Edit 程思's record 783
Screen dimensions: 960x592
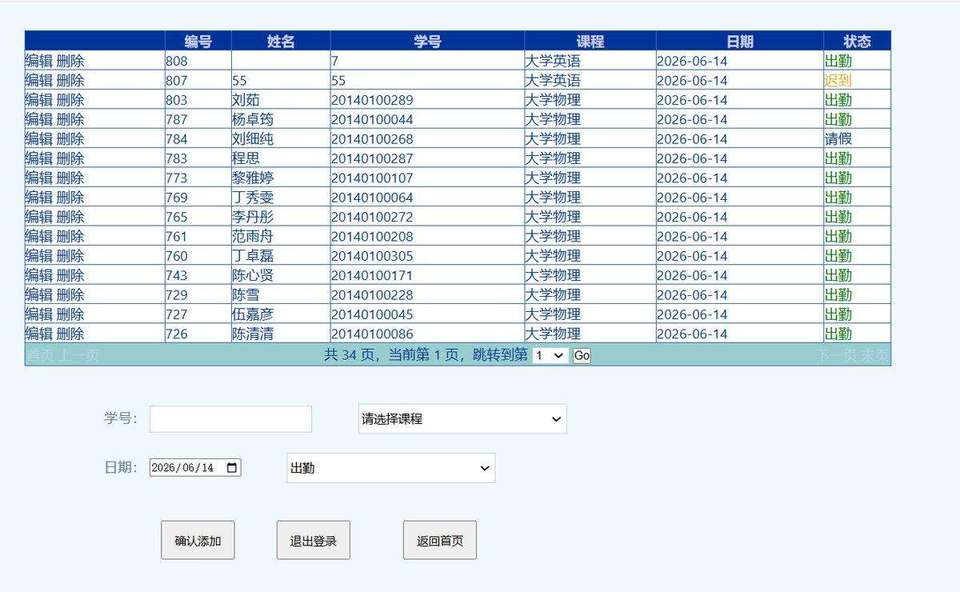39,159
